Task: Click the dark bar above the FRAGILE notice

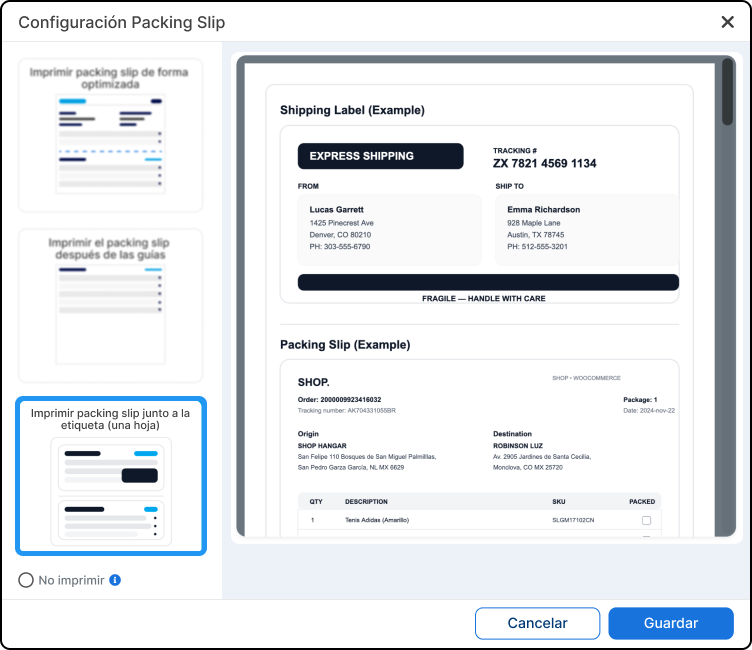Action: pyautogui.click(x=488, y=282)
